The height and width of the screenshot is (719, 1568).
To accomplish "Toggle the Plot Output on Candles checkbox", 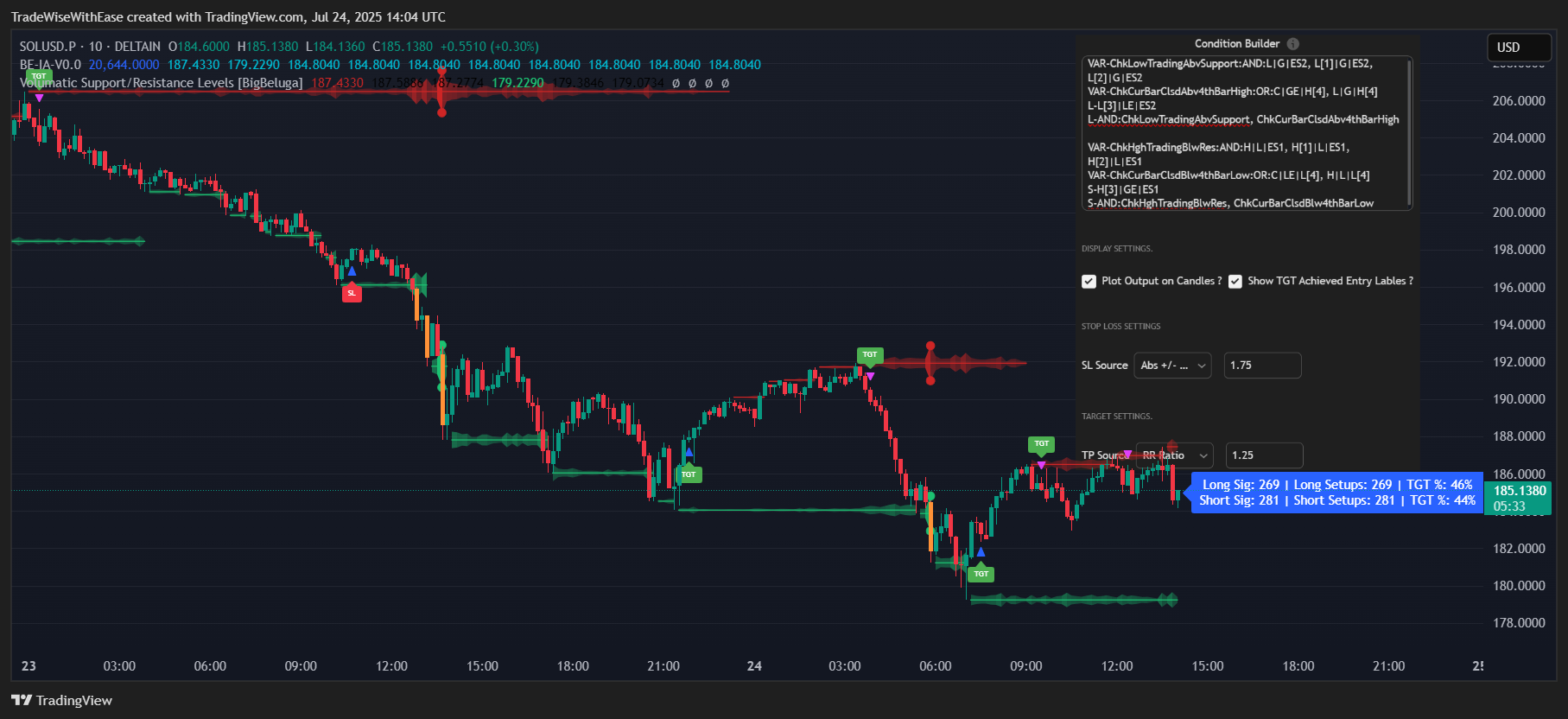I will 1089,282.
